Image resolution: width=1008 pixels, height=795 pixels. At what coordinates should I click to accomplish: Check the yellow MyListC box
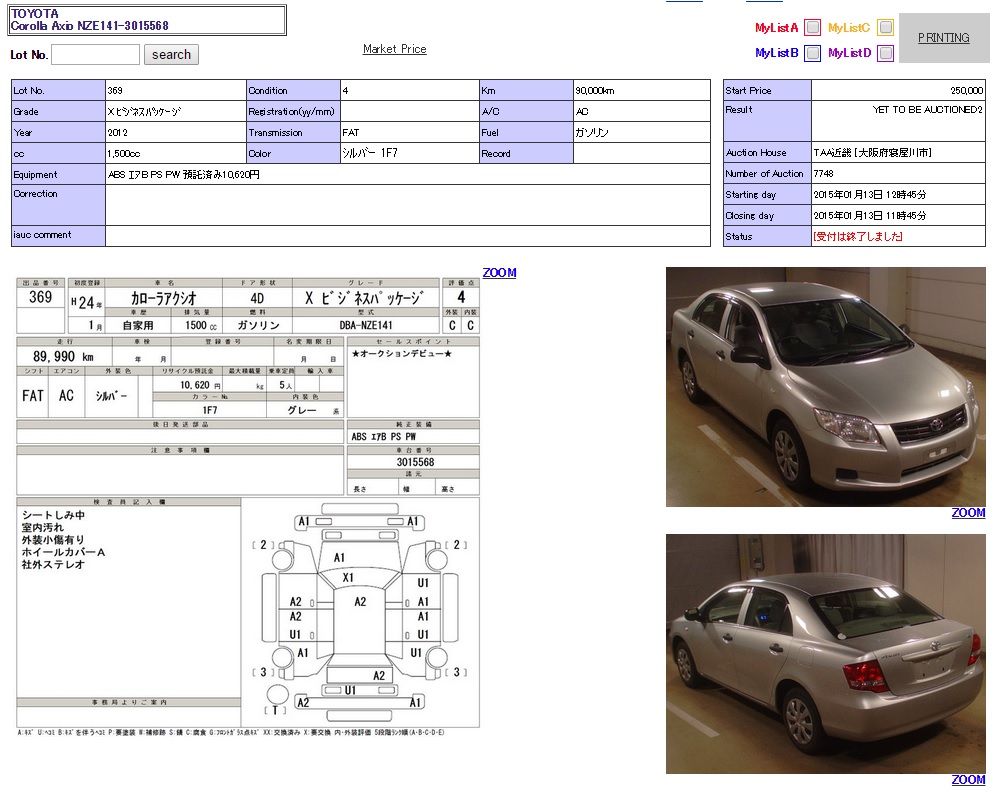[885, 28]
